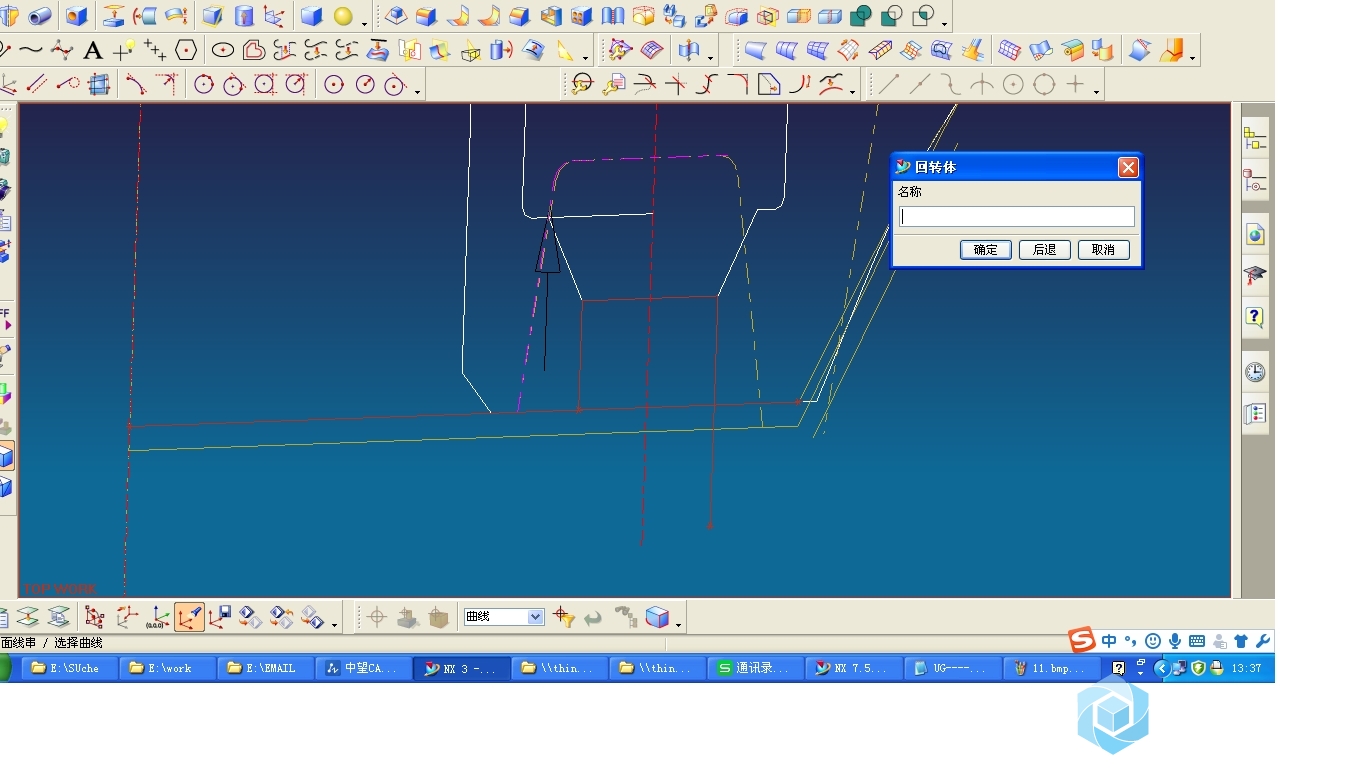The width and height of the screenshot is (1360, 768).
Task: Select the Parallel Lines icon
Action: [x=37, y=85]
